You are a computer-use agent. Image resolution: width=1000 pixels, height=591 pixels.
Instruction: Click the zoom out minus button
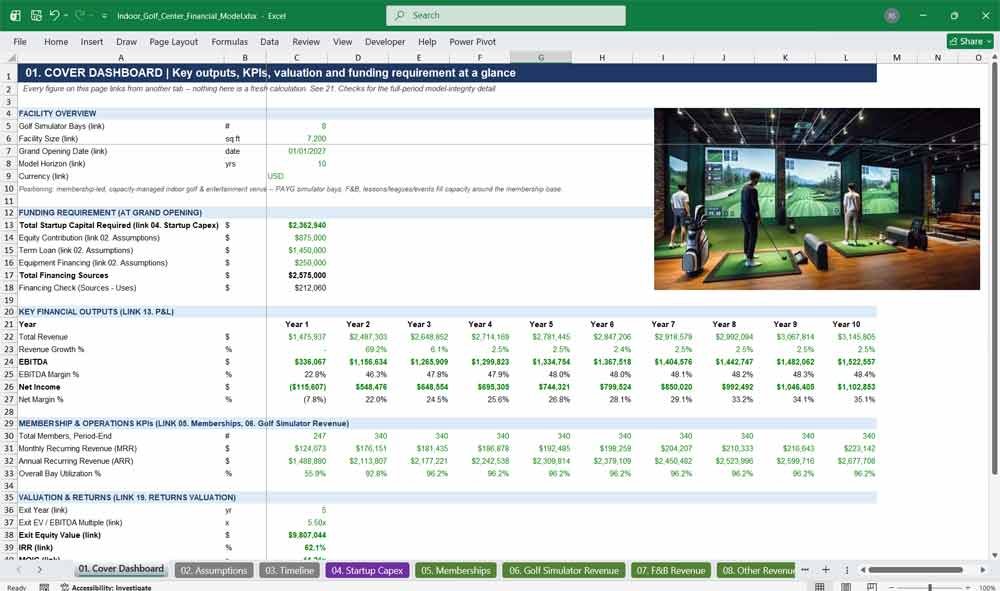[892, 587]
